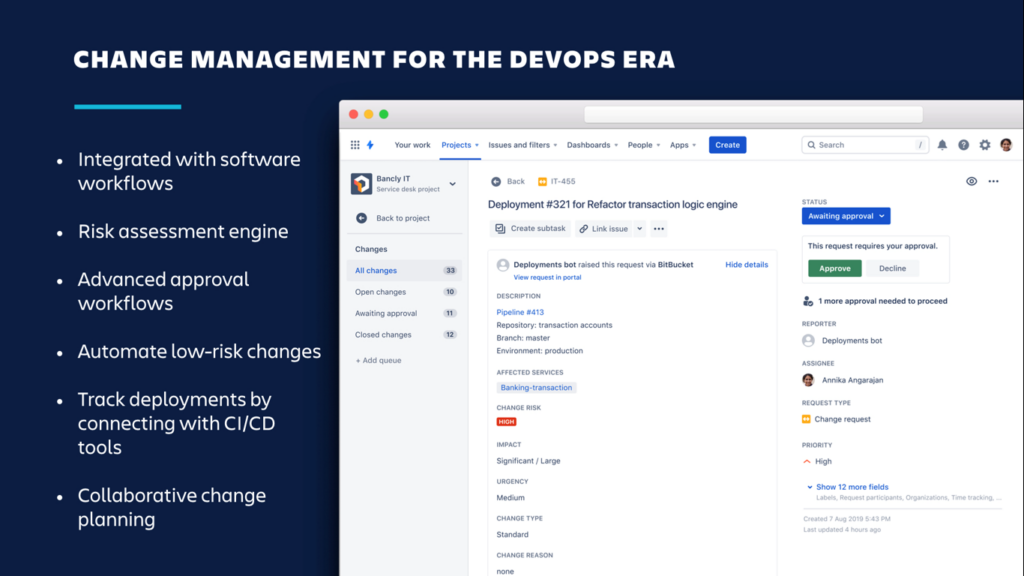Open the ellipsis menu next to Link issue
Viewport: 1024px width, 576px height.
click(x=658, y=229)
